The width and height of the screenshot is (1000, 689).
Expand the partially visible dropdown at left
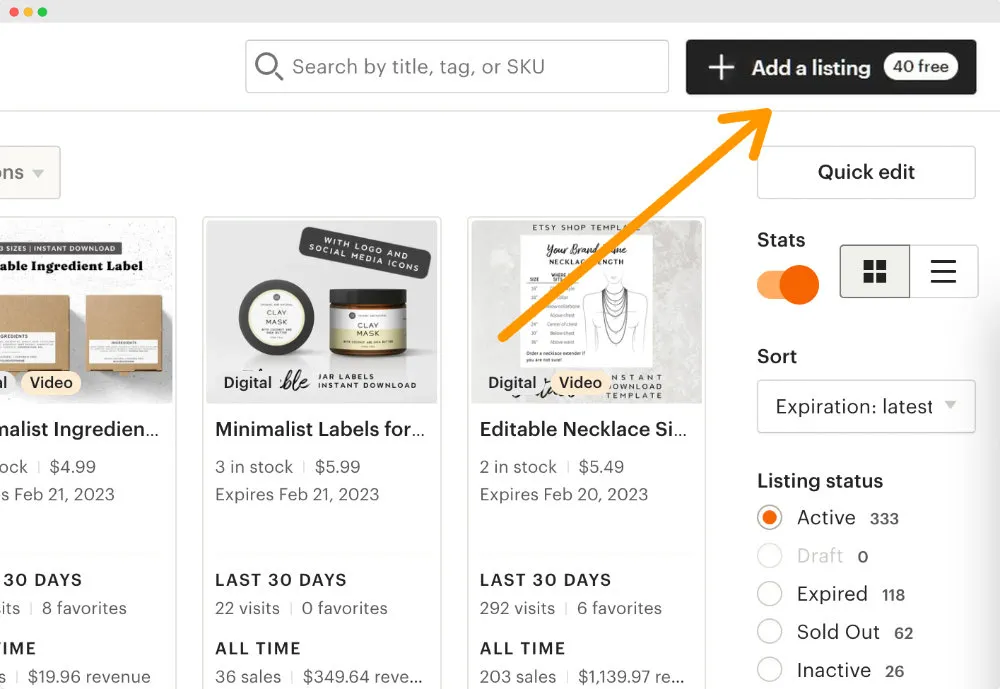tap(28, 173)
